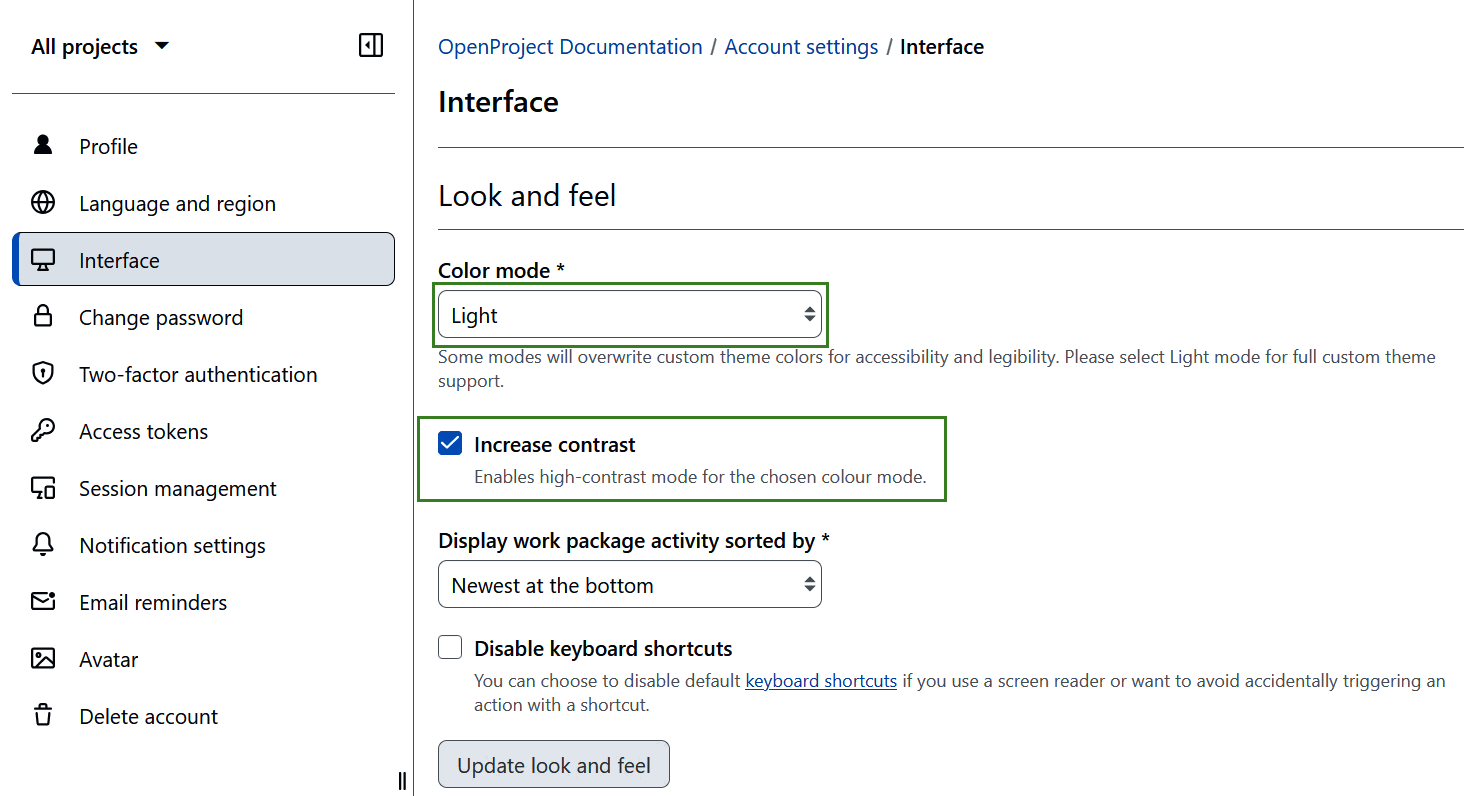1464x796 pixels.
Task: Open the Avatar settings page
Action: tap(108, 658)
